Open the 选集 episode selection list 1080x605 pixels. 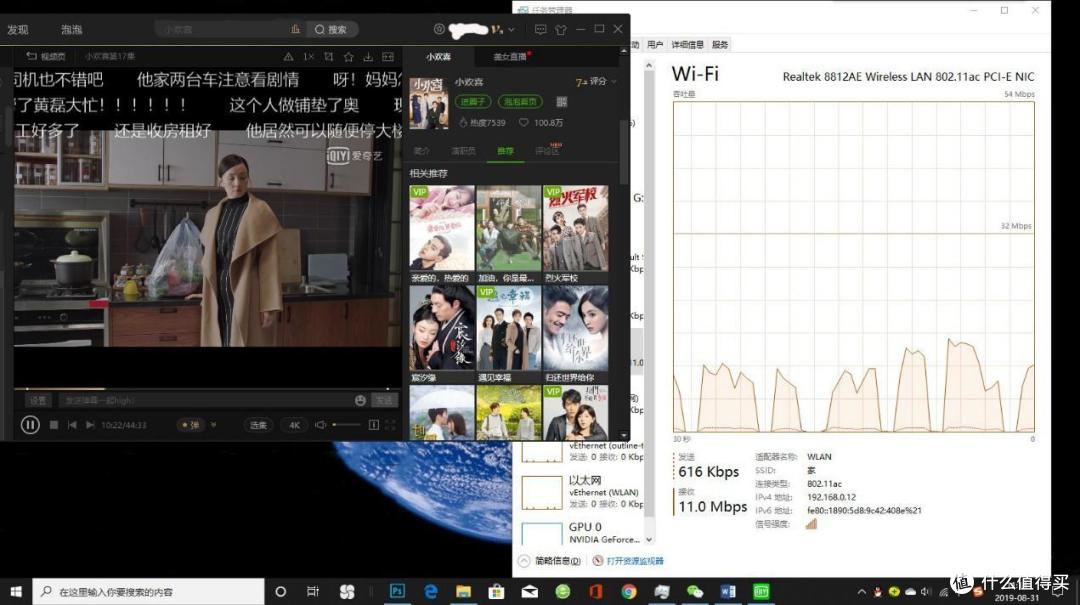coord(258,425)
